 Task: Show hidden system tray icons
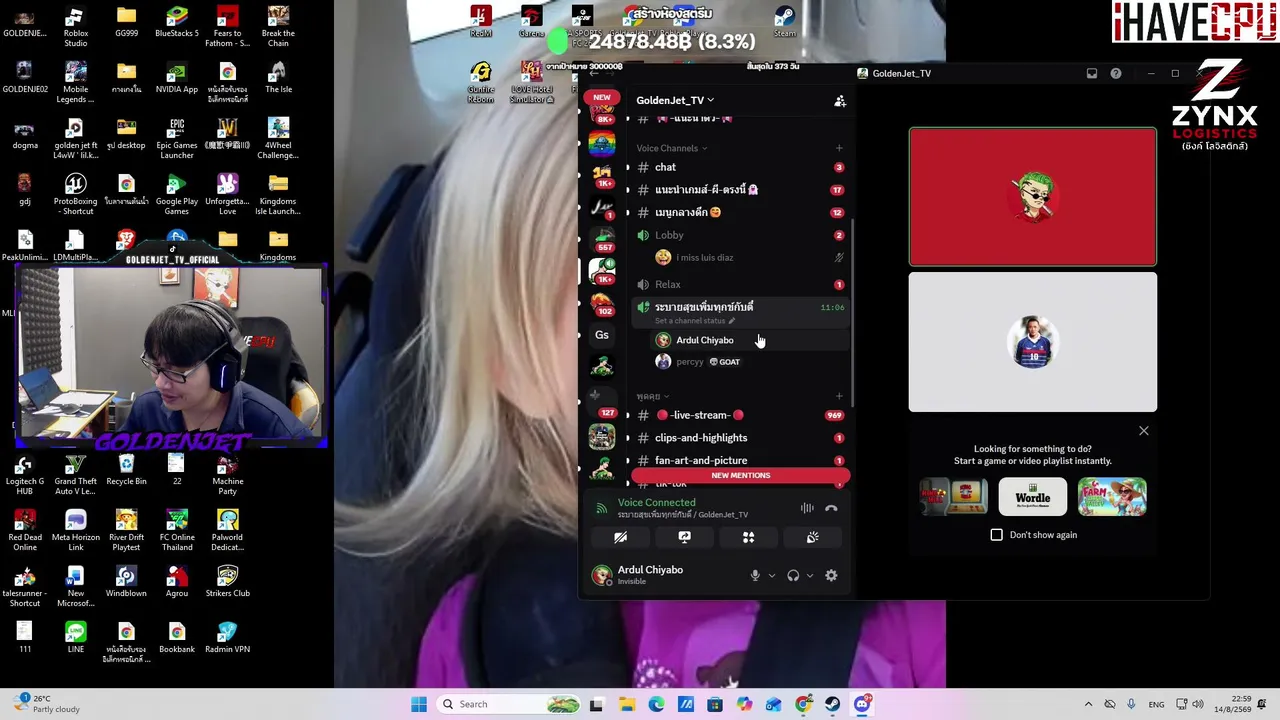(x=1088, y=704)
